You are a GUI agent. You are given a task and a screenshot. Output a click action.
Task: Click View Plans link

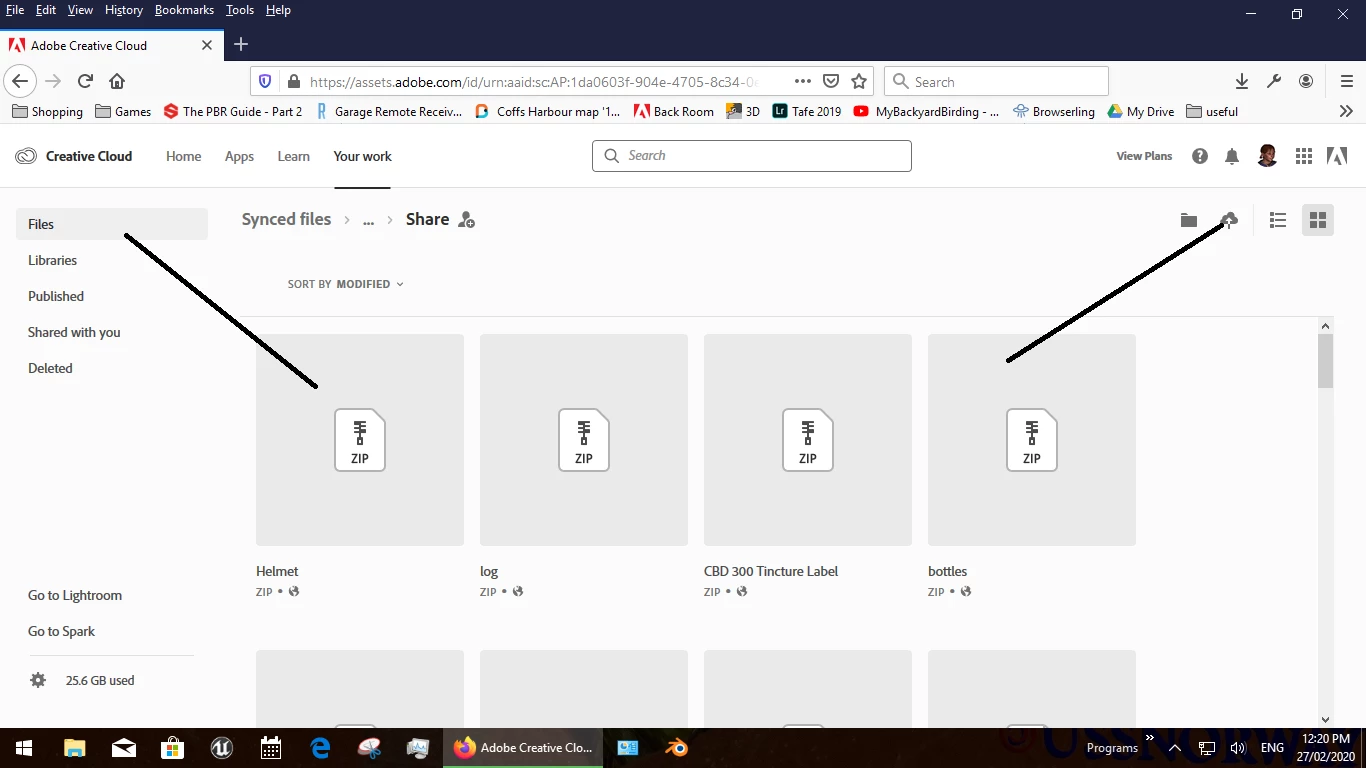point(1144,156)
